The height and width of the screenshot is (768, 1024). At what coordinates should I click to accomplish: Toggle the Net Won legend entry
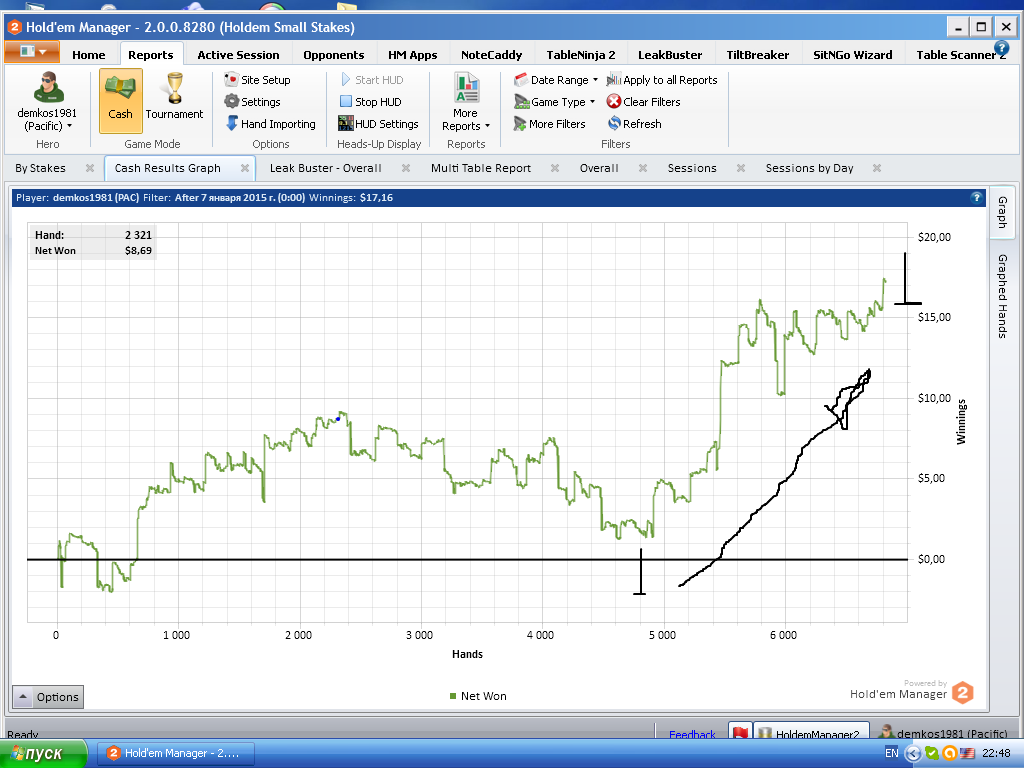[478, 696]
